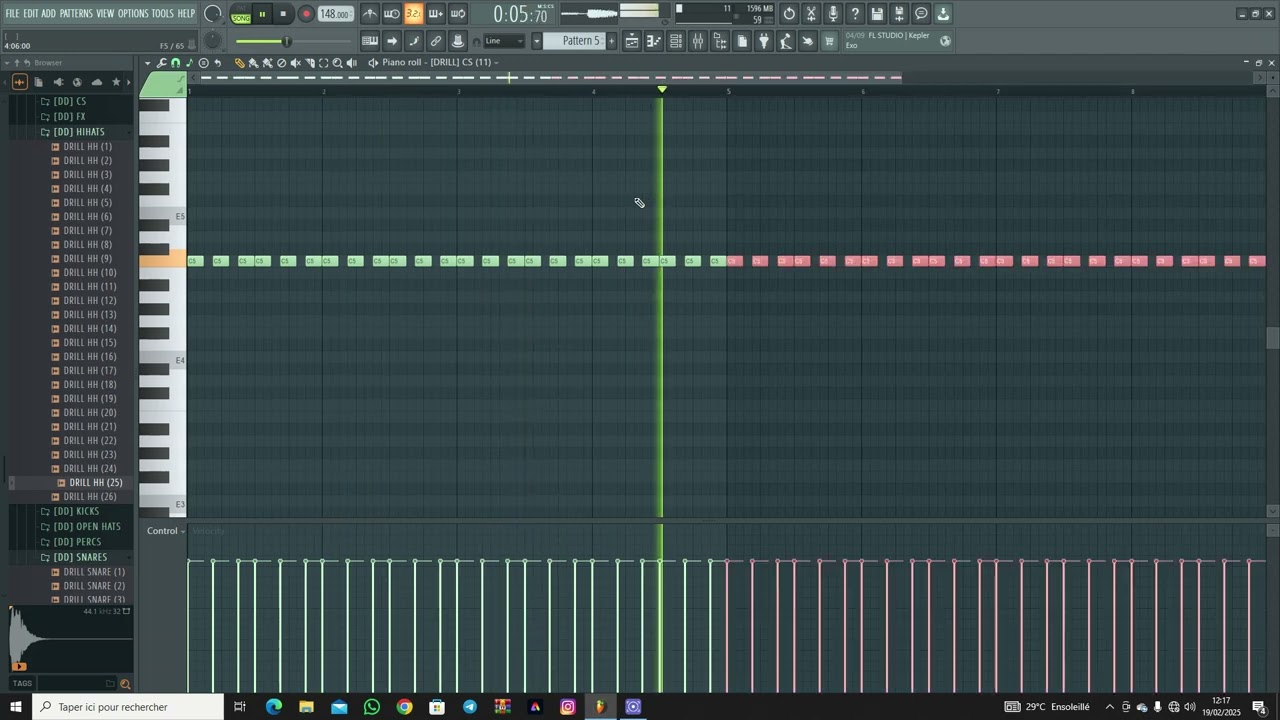Viewport: 1280px width, 720px height.
Task: Toggle Song/Pattern mode switch
Action: (241, 14)
